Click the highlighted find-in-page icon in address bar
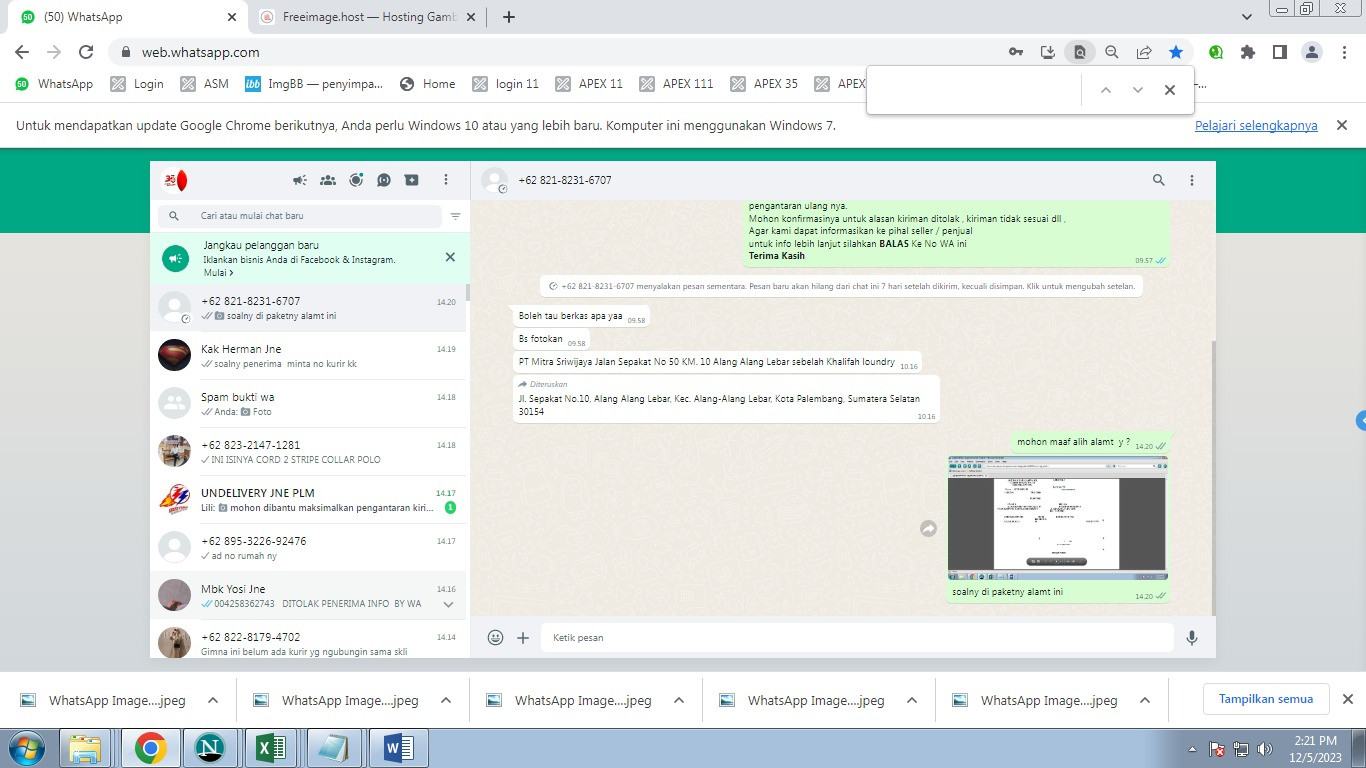 pyautogui.click(x=1080, y=52)
